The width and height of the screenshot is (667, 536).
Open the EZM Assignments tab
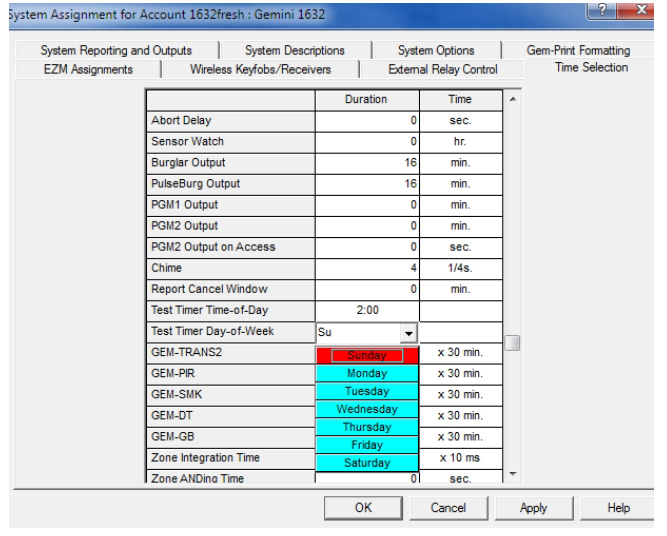tap(88, 69)
